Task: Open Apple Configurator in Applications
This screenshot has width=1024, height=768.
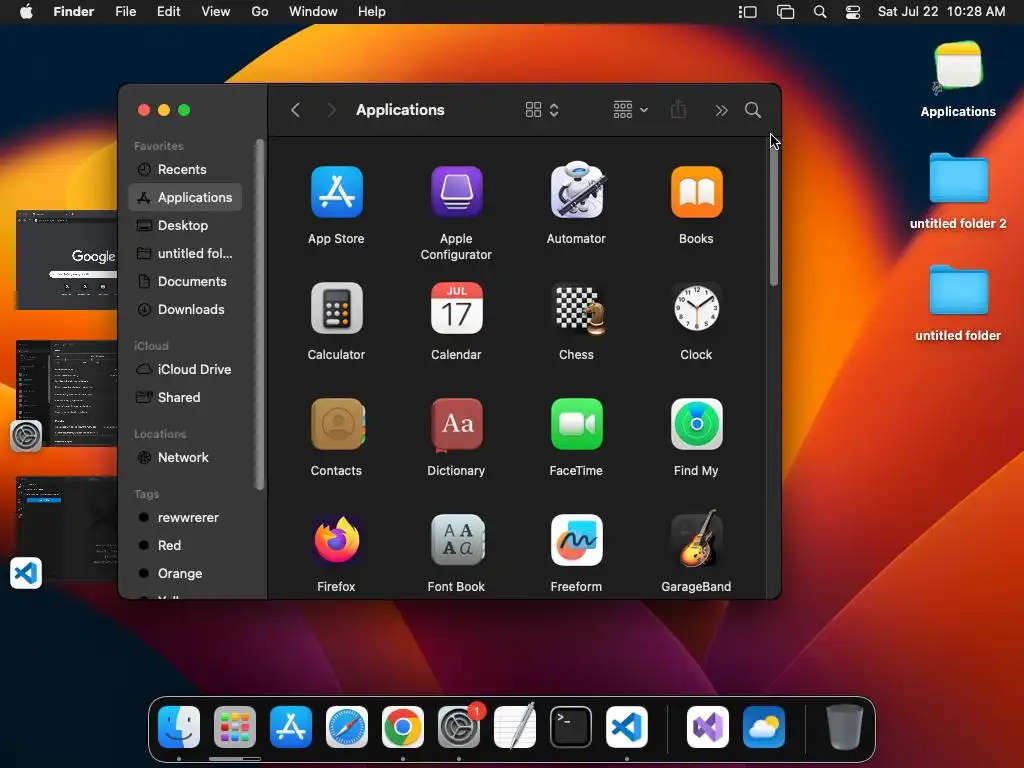Action: (x=456, y=192)
